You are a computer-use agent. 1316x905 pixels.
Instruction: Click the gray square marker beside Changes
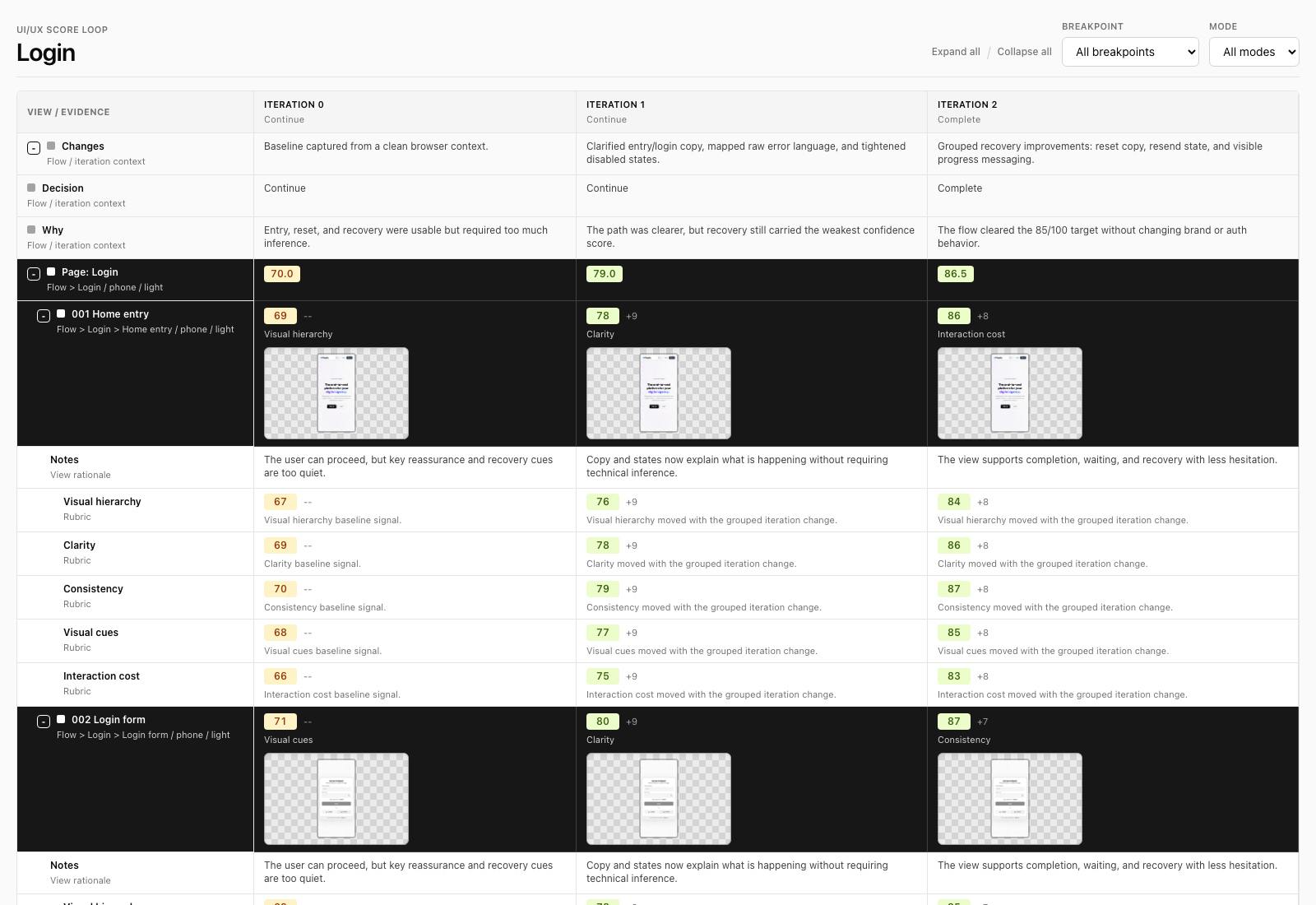(51, 146)
